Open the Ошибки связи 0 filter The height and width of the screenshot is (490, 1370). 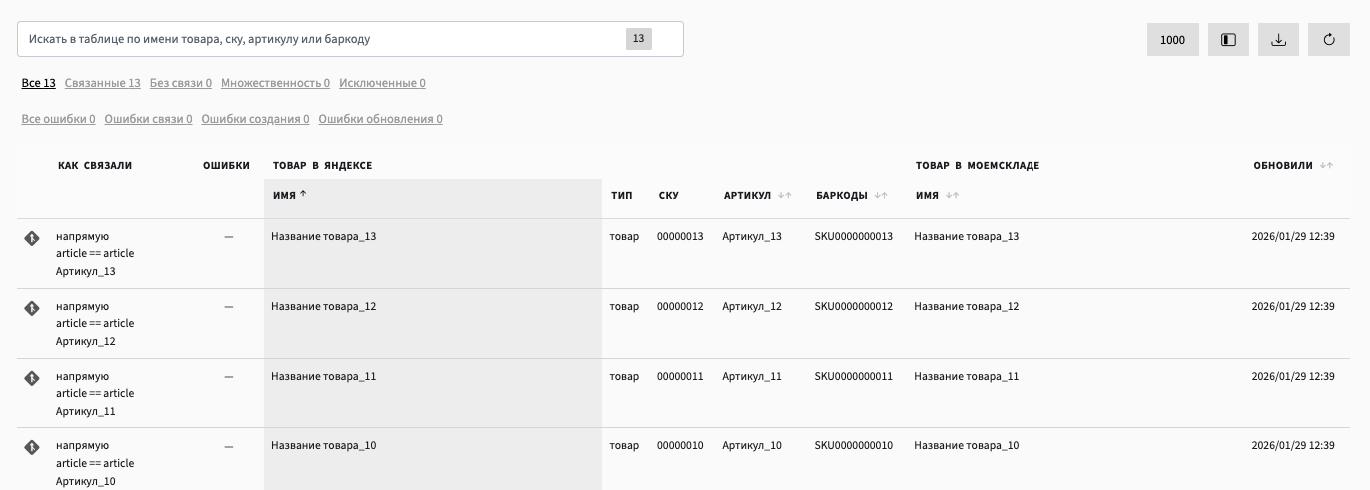149,119
